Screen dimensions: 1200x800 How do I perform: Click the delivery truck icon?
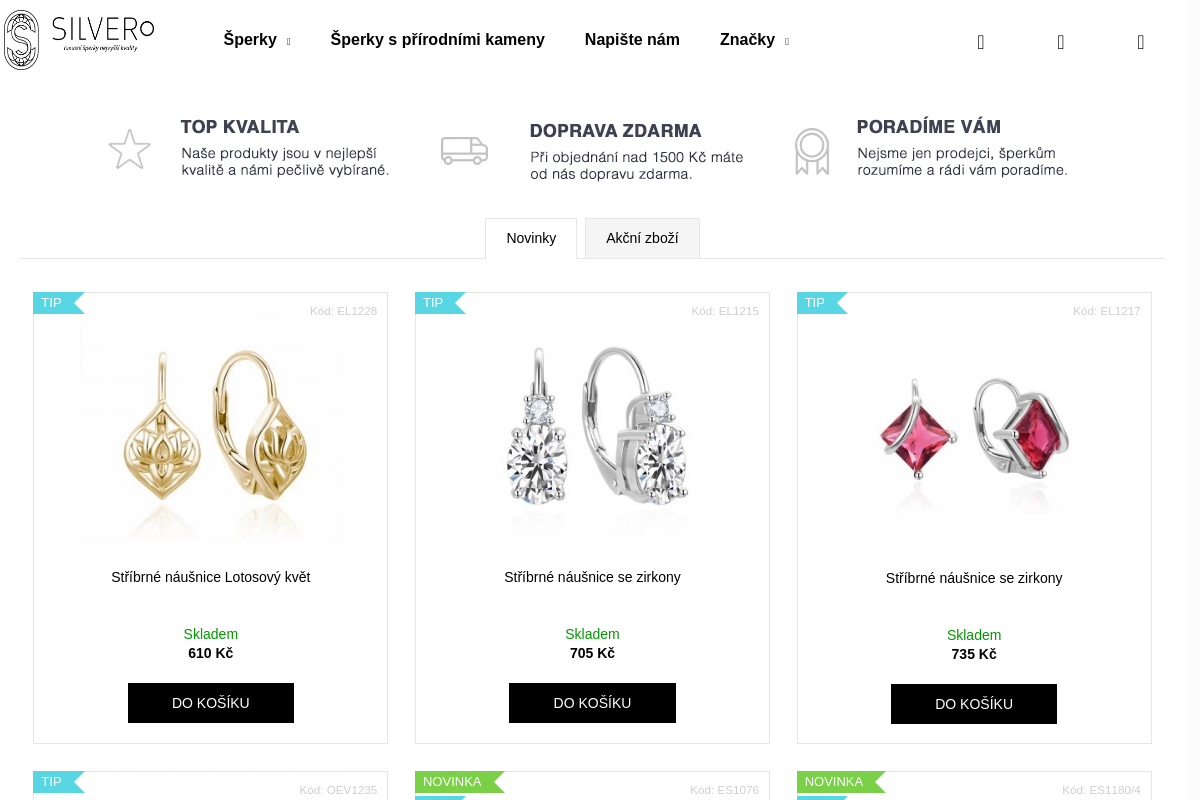tap(464, 150)
